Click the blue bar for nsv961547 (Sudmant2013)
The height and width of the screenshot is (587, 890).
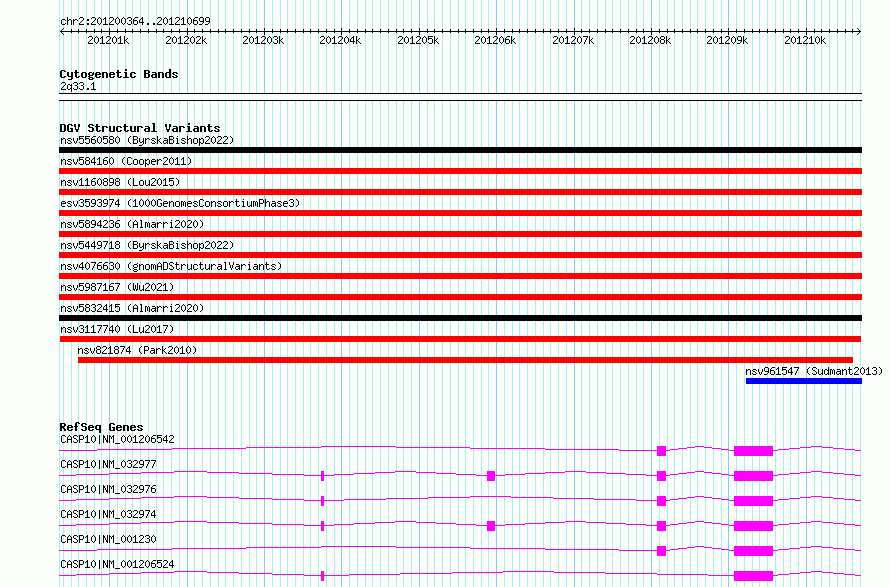pyautogui.click(x=804, y=381)
